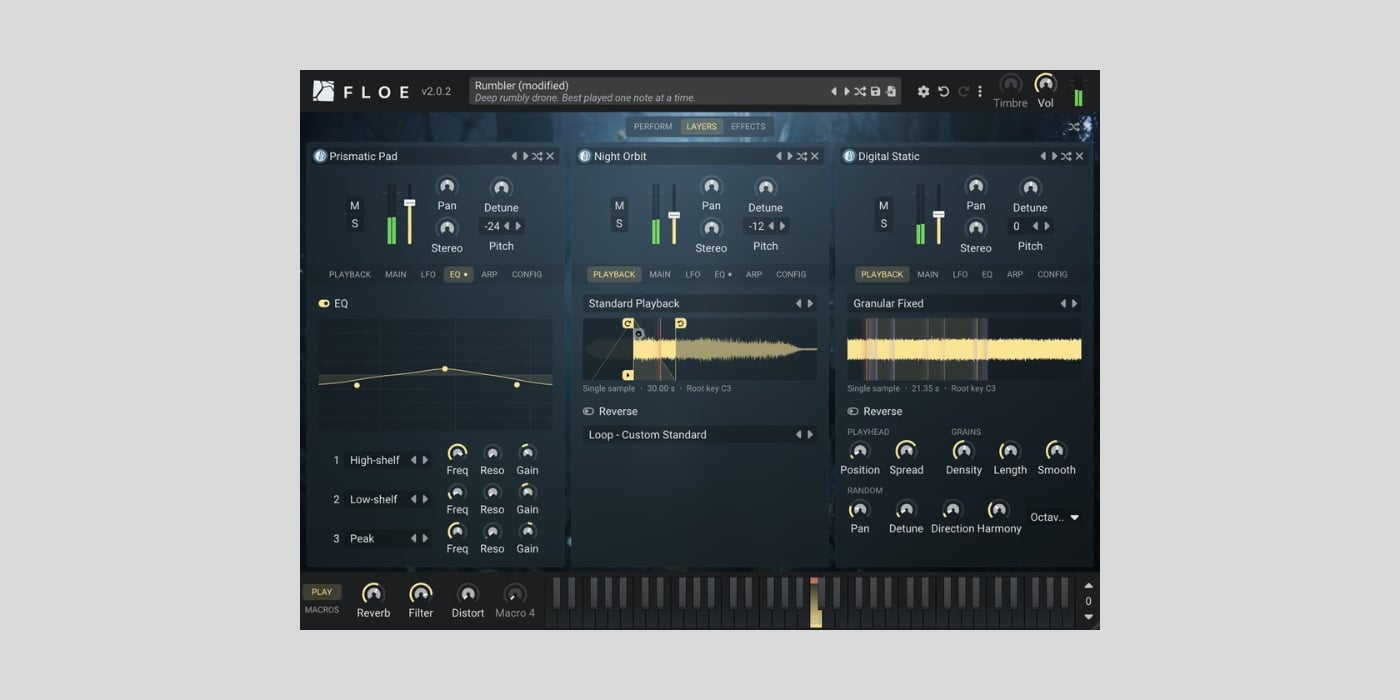Click the Night Orbit waveform display
The width and height of the screenshot is (1400, 700).
pos(700,349)
